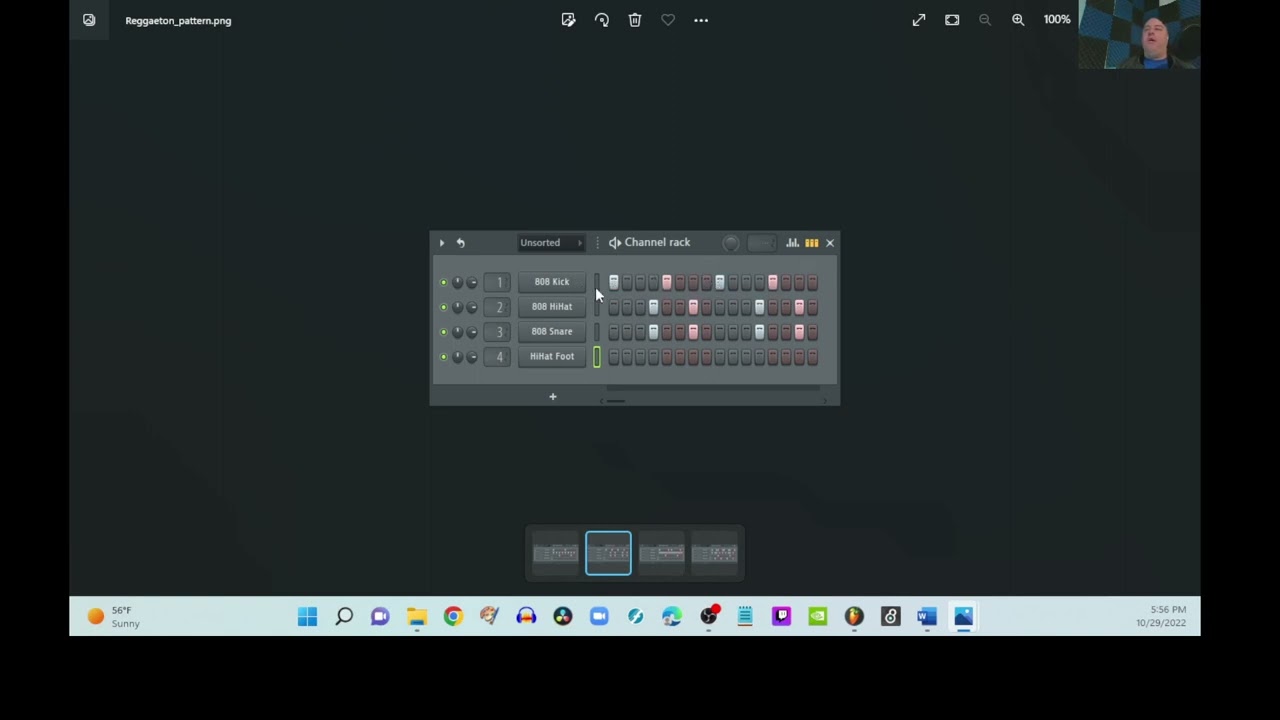The image size is (1280, 720).
Task: Launch Google Chrome from the taskbar
Action: pyautogui.click(x=453, y=617)
